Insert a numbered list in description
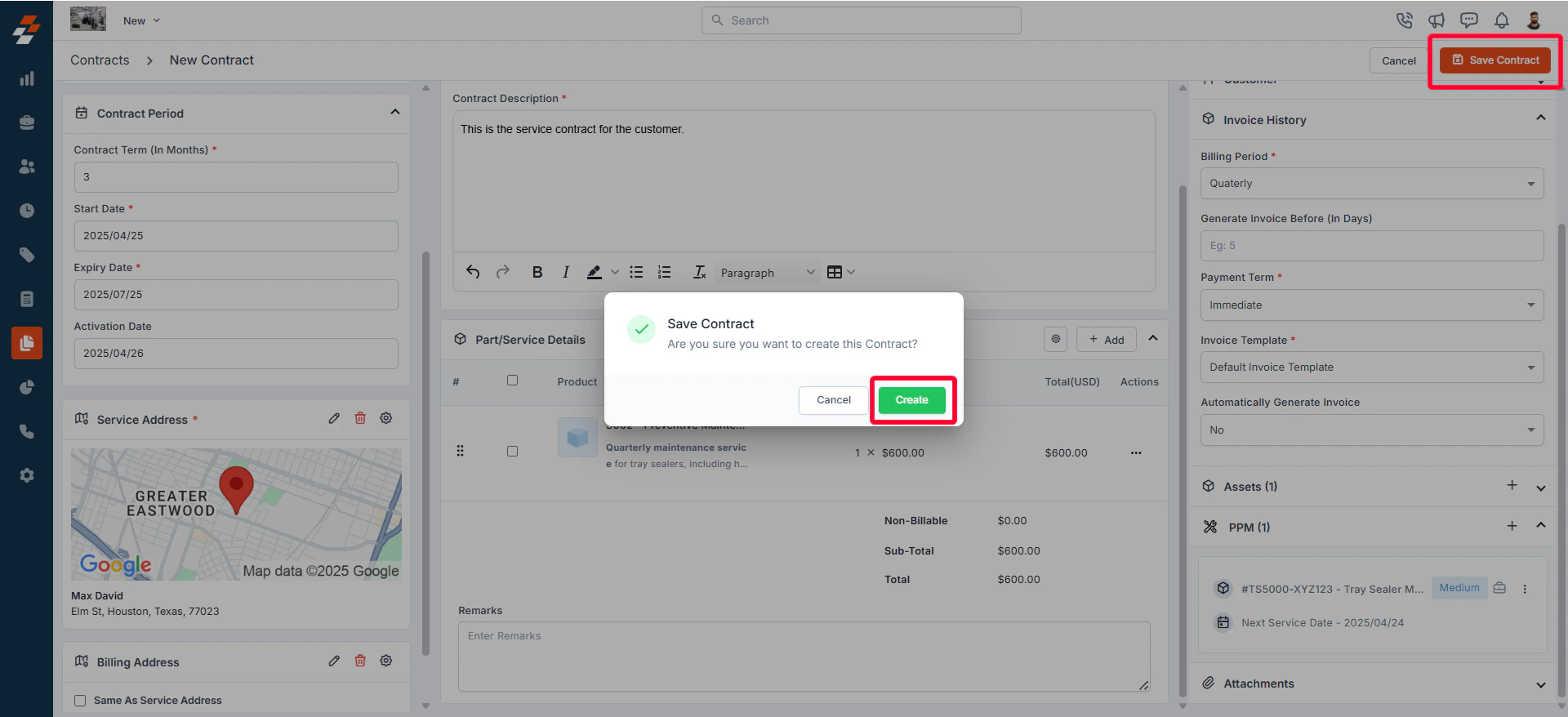Viewport: 1568px width, 717px height. (665, 272)
